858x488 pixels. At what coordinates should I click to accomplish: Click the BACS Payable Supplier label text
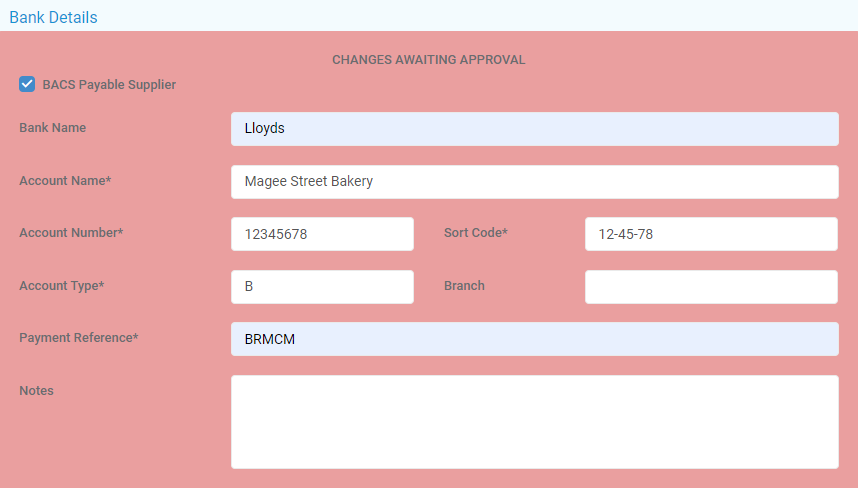click(x=109, y=85)
